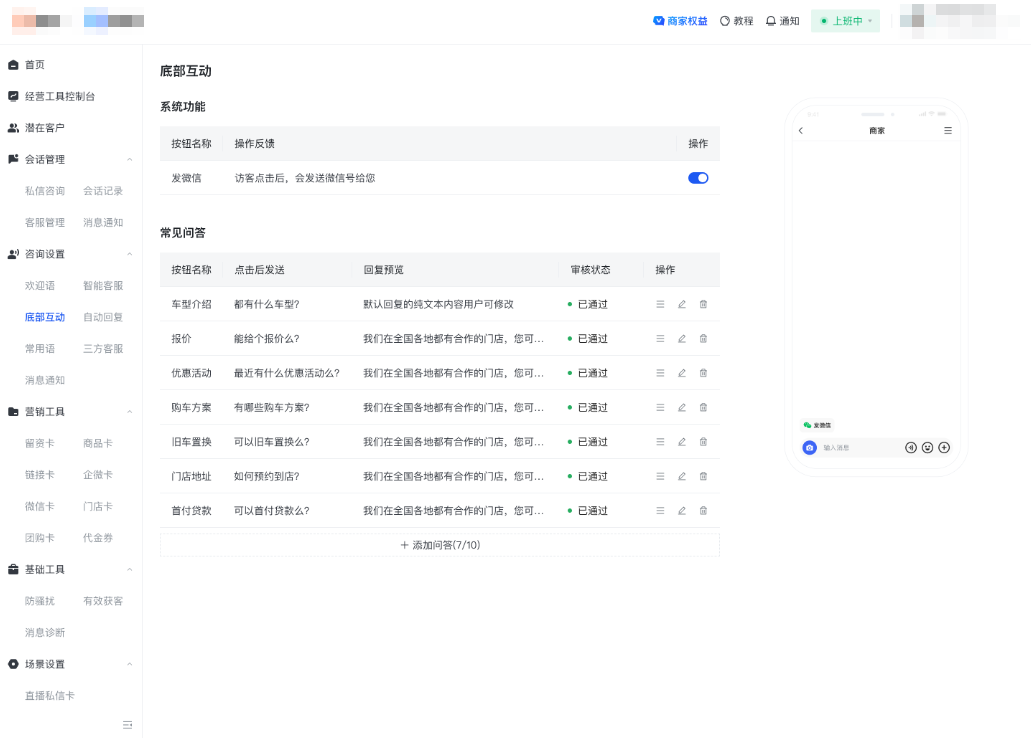Click the plus icon beside the message input
1031x738 pixels.
pyautogui.click(x=944, y=447)
